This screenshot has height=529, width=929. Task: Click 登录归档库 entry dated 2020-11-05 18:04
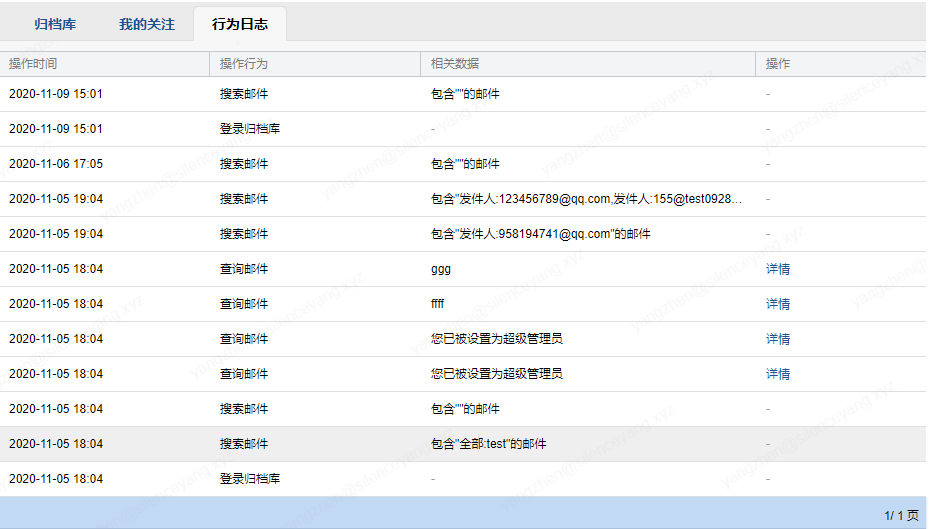tap(250, 479)
